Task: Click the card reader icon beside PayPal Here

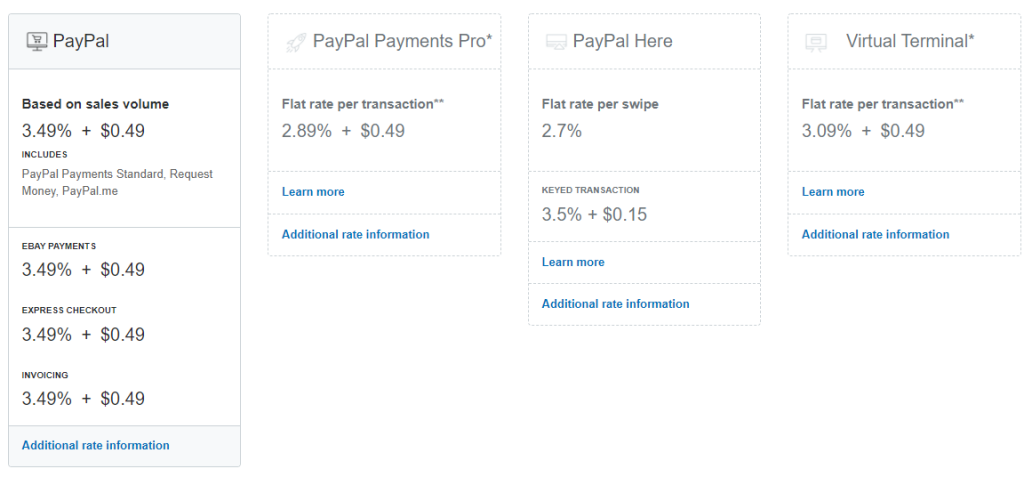Action: tap(556, 42)
